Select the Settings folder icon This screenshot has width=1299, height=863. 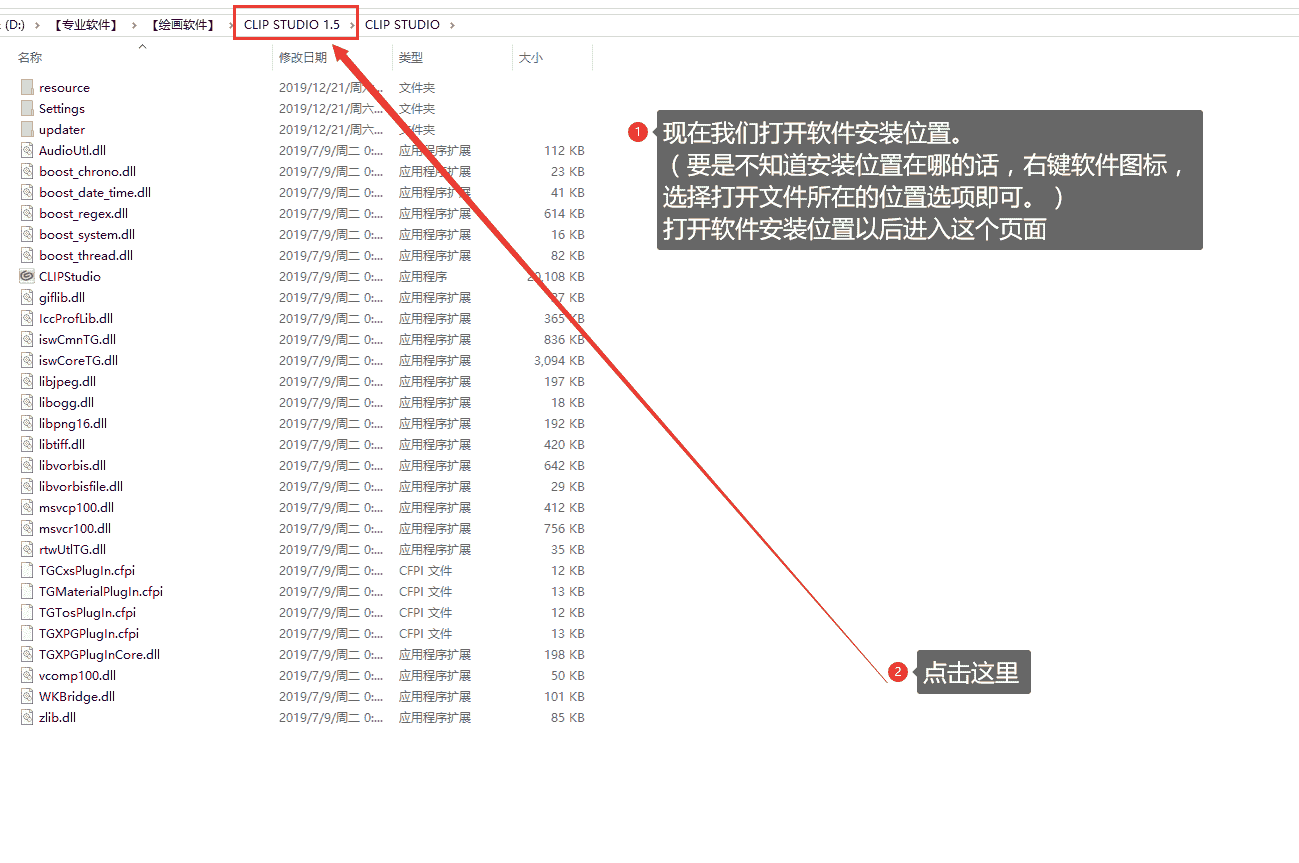[27, 108]
